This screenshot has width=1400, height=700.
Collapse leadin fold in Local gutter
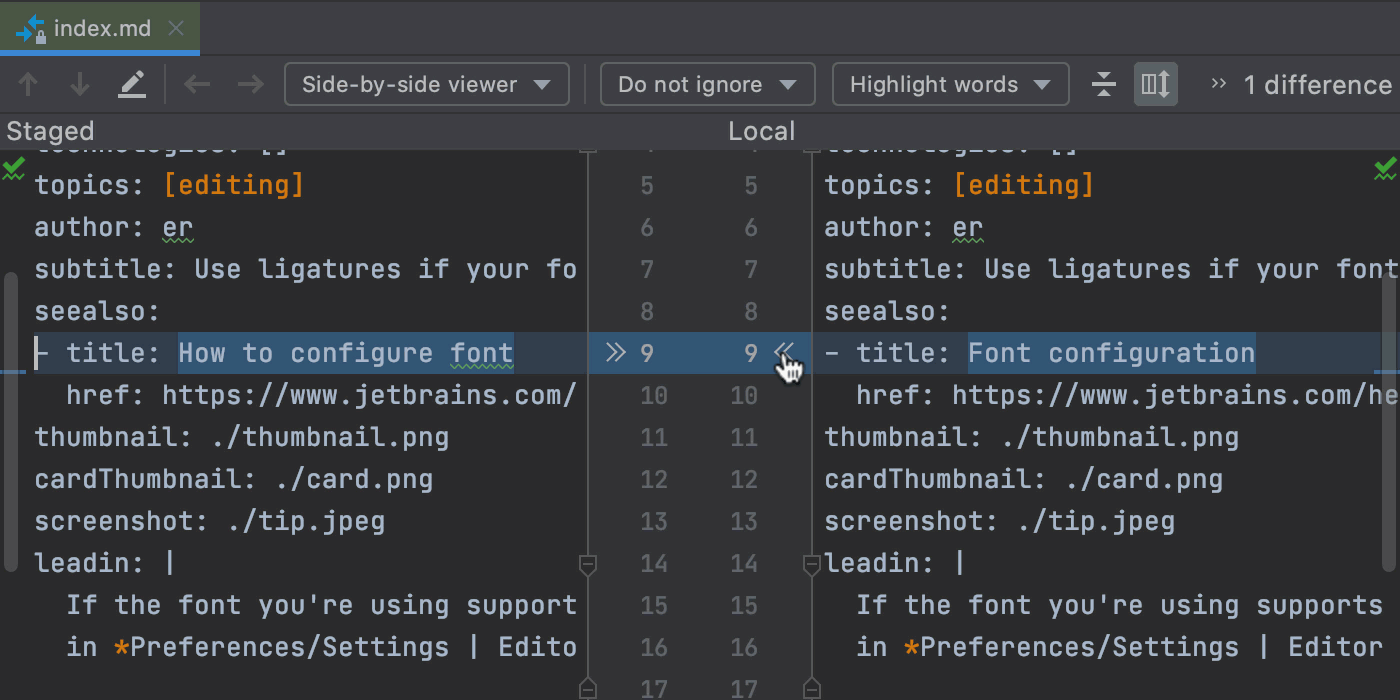(812, 566)
